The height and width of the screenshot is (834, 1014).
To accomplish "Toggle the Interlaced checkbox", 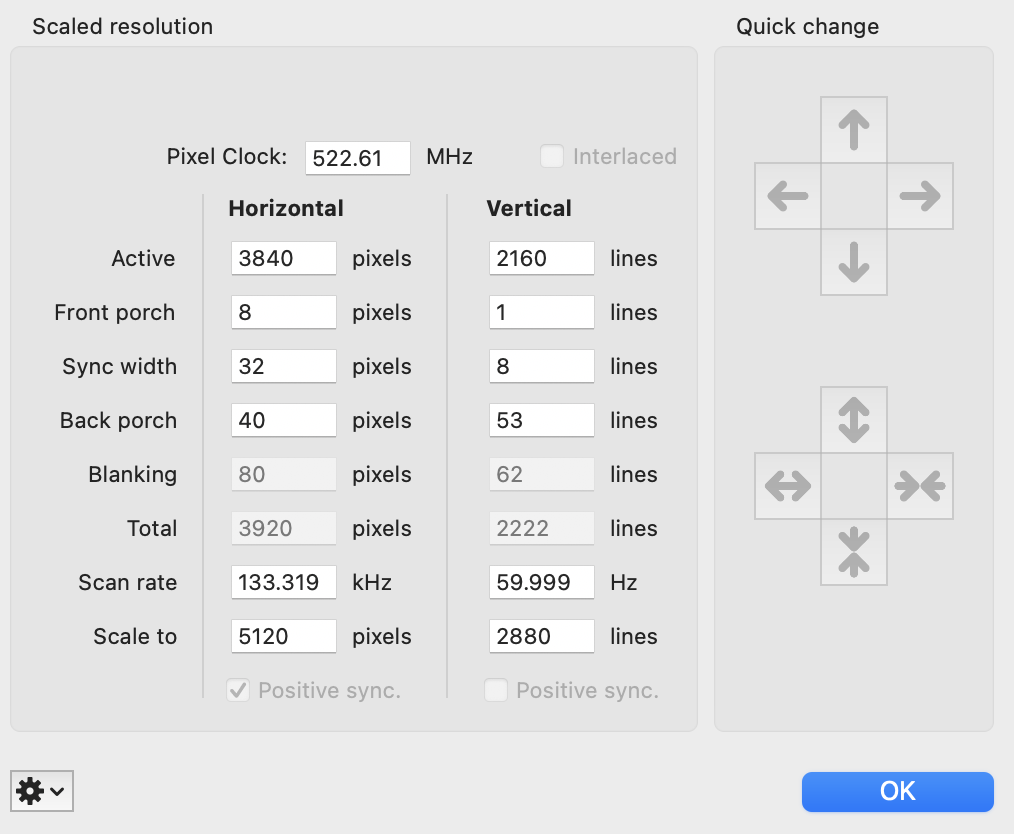I will point(551,156).
